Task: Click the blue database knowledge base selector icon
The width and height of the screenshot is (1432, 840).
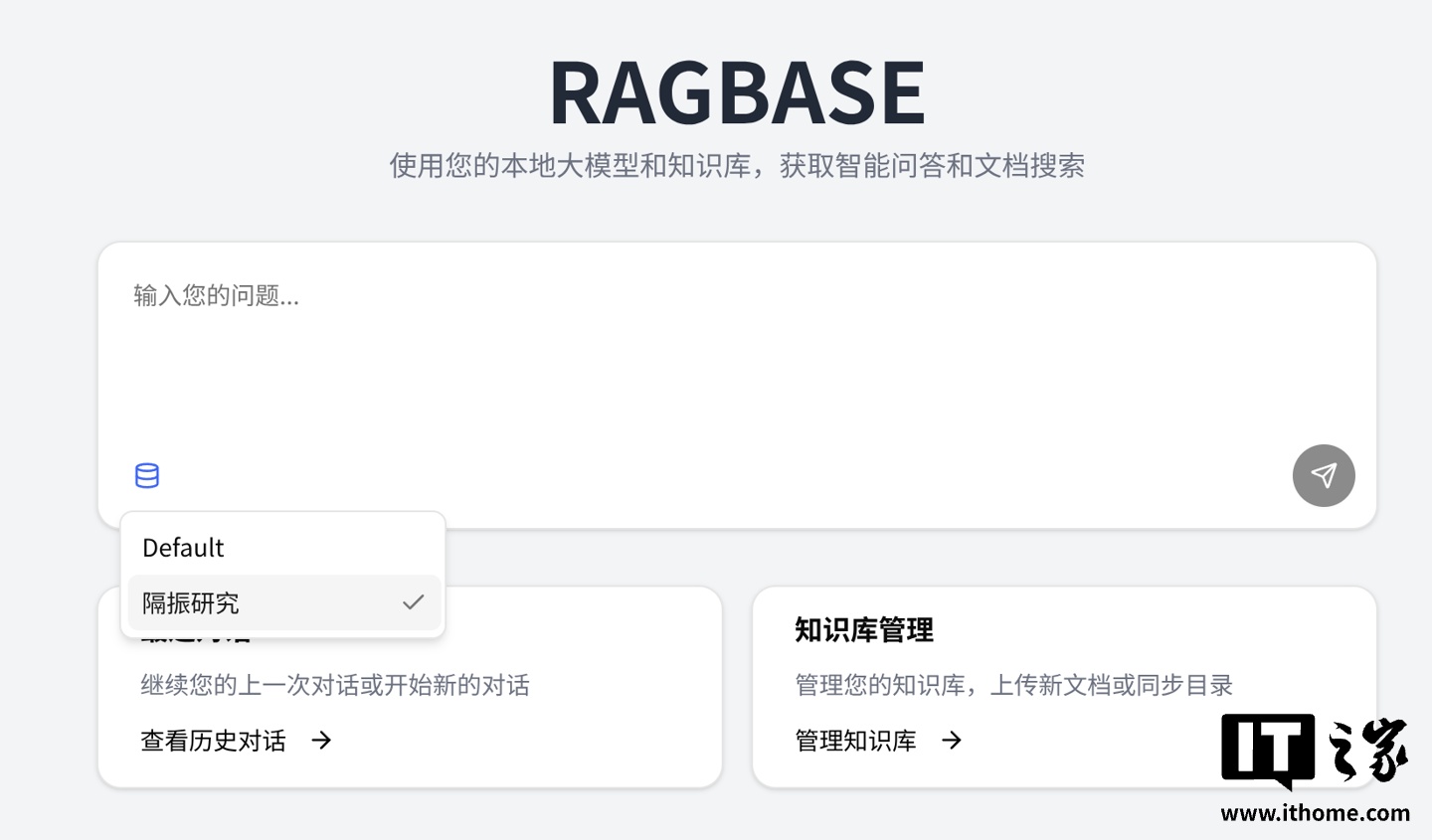Action: pyautogui.click(x=146, y=475)
